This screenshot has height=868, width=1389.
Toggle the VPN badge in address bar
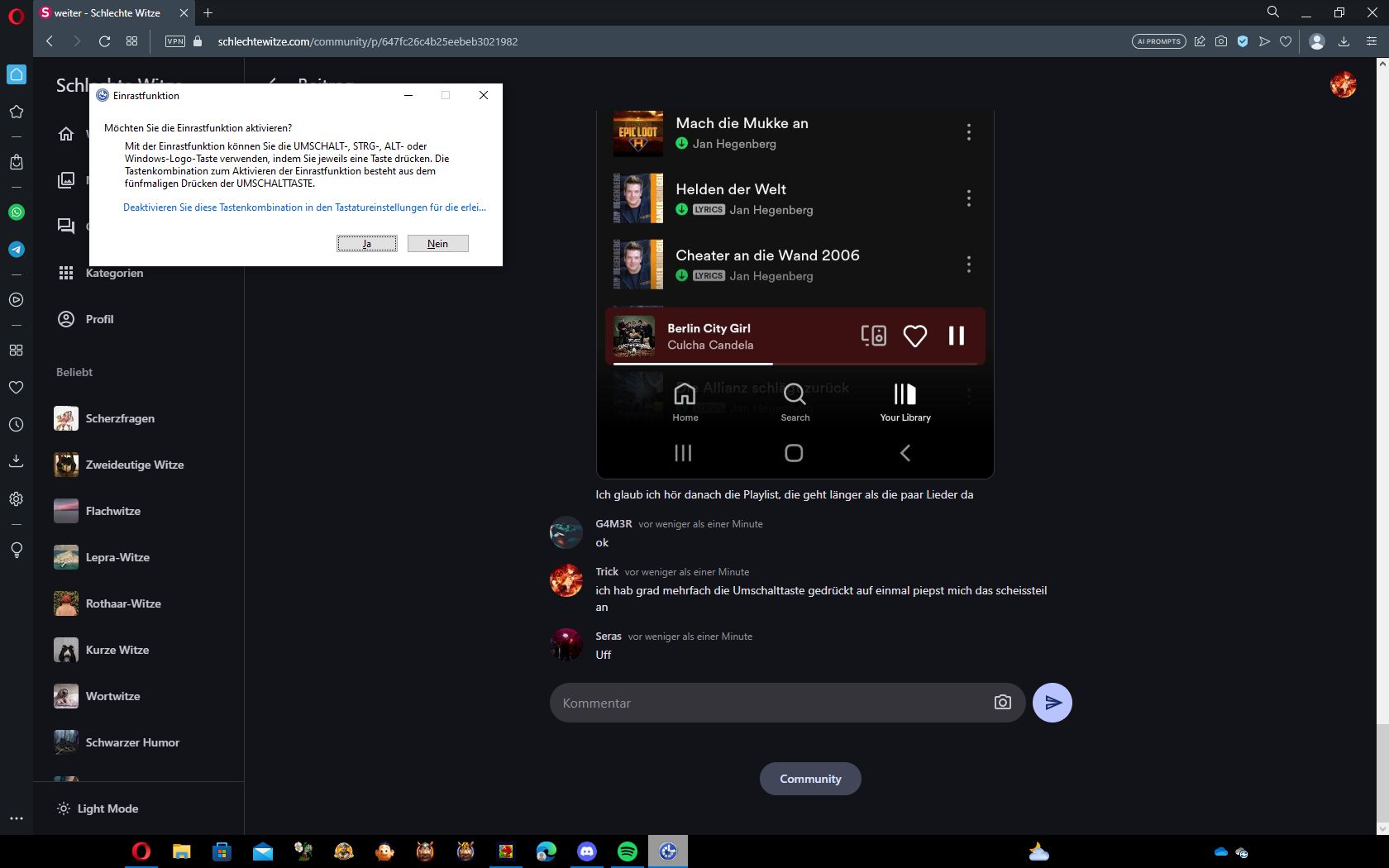tap(175, 41)
